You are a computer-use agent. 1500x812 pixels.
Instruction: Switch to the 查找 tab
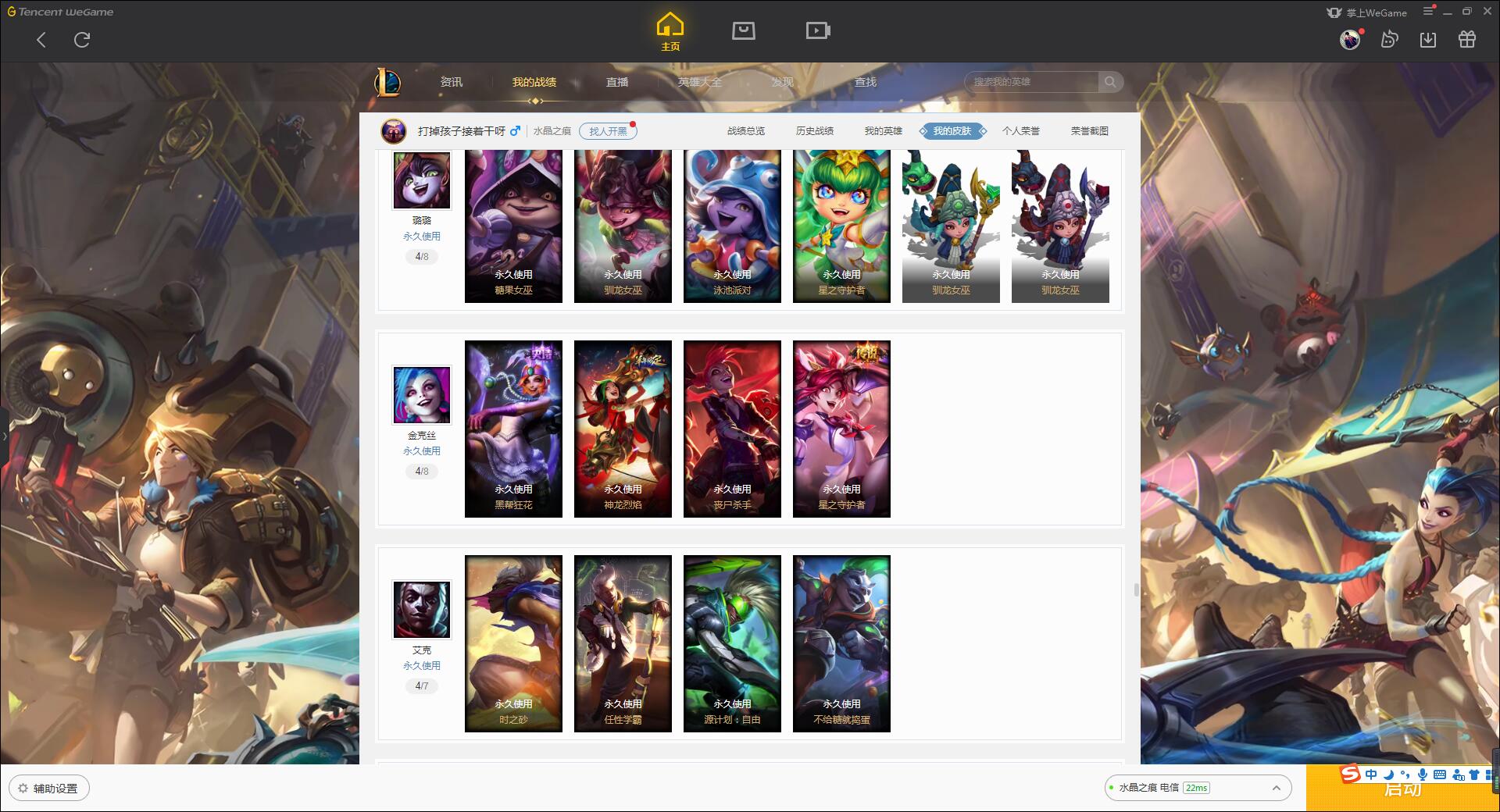coord(866,82)
